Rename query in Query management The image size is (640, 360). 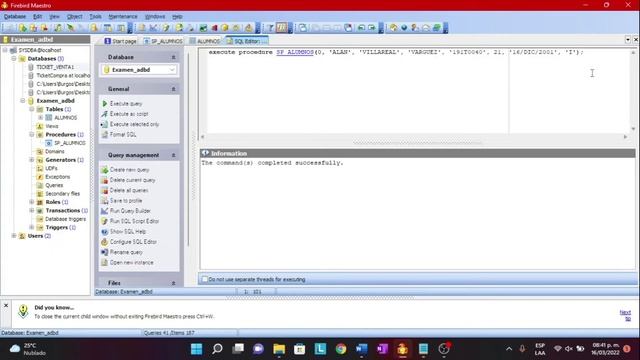point(126,252)
